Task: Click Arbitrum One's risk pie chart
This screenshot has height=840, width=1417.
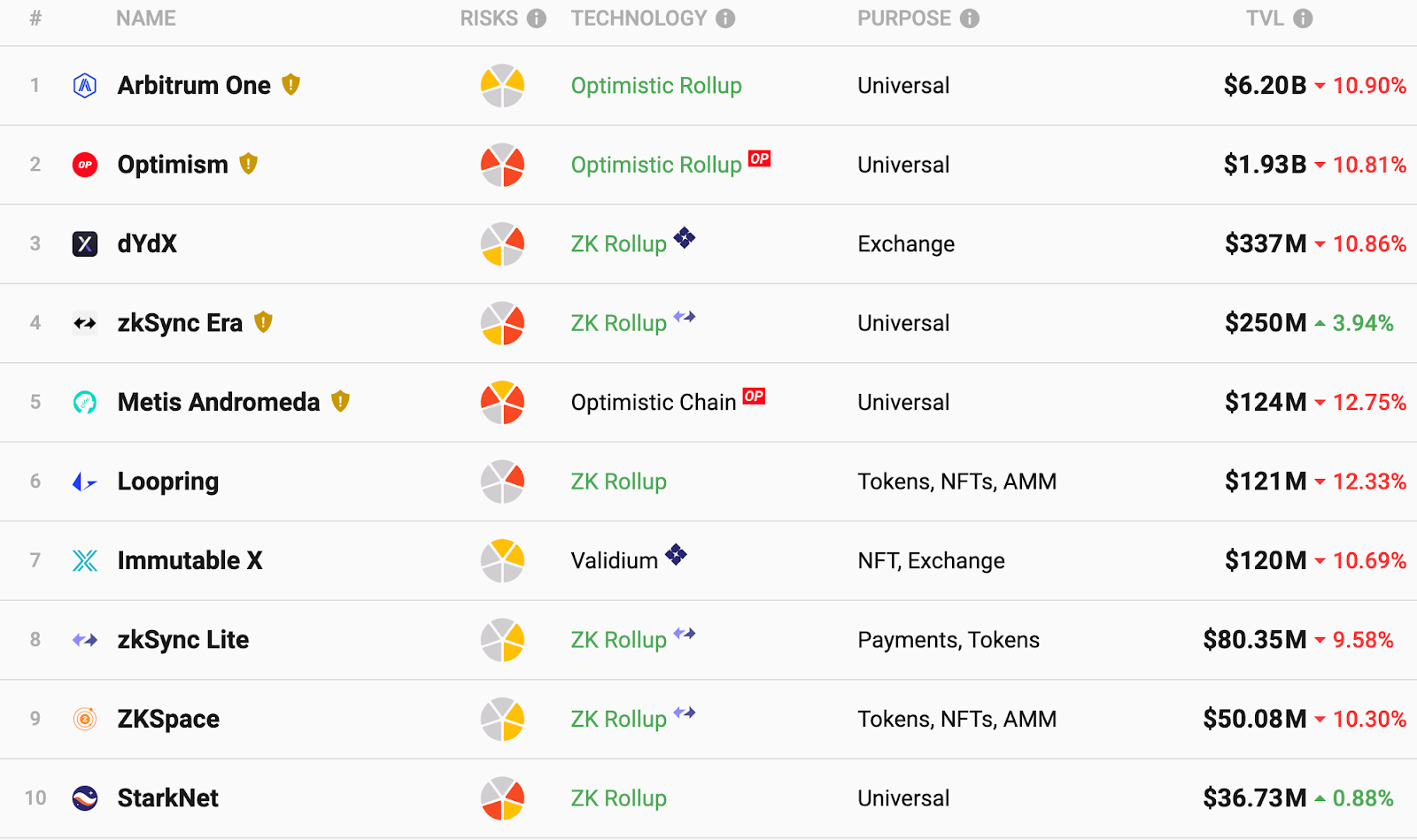Action: pos(502,86)
